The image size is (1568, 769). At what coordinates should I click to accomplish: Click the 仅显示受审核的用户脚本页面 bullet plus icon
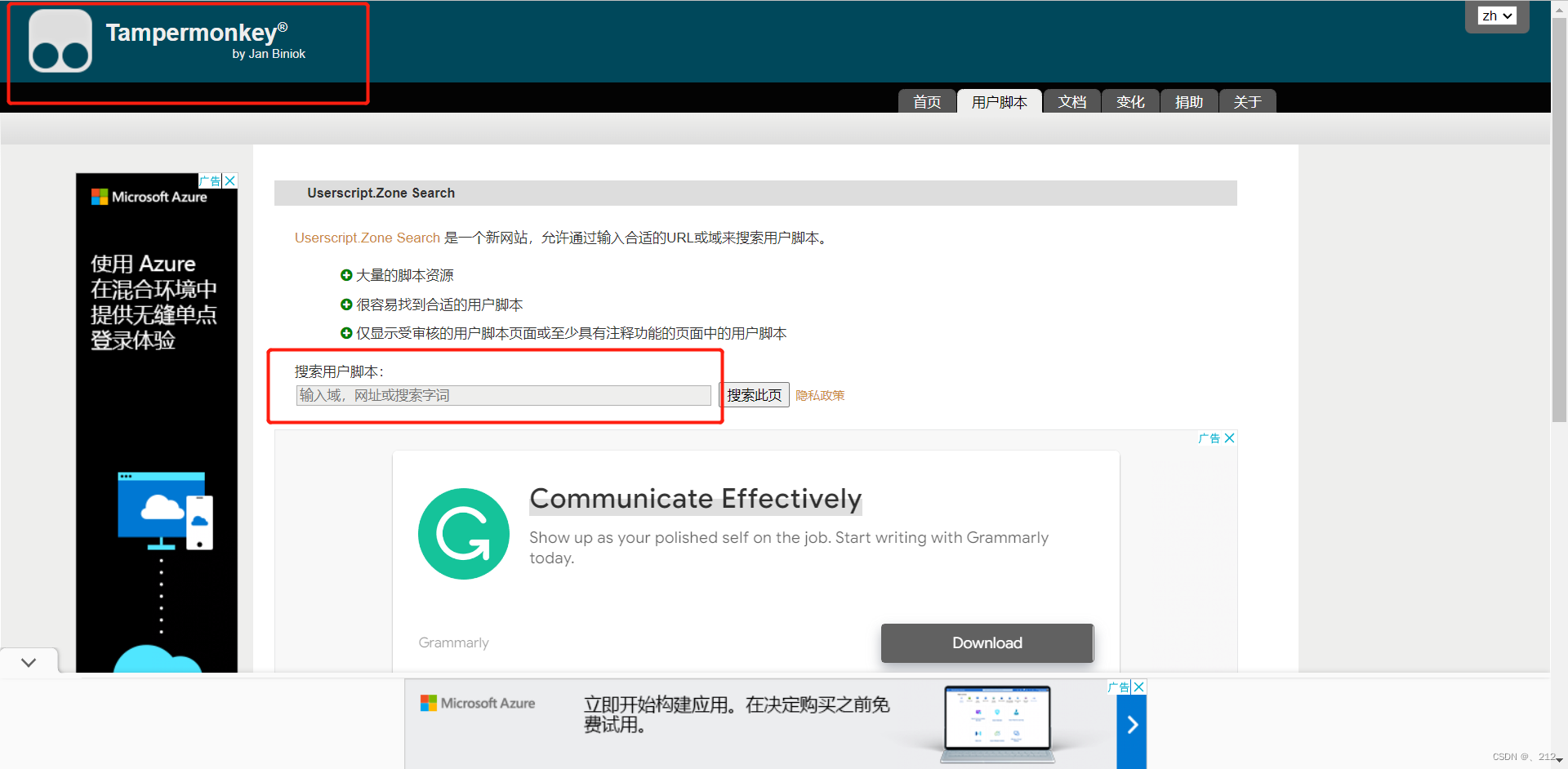click(346, 333)
